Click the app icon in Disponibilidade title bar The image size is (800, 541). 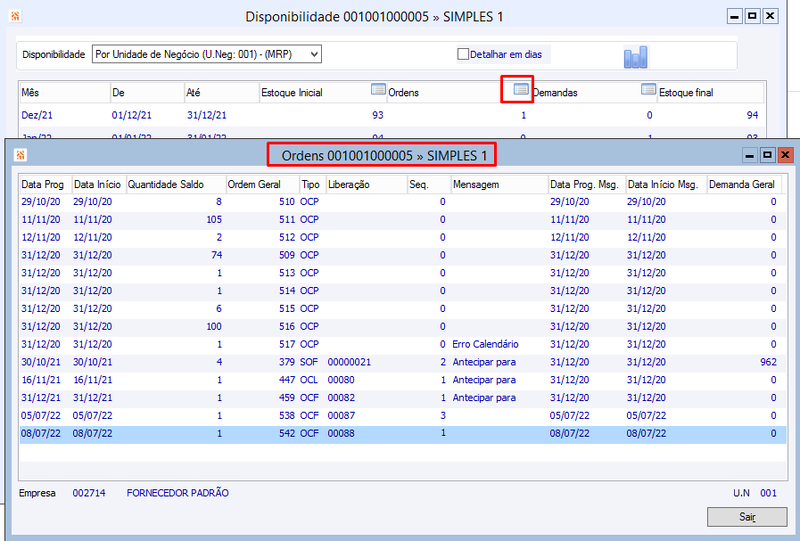[15, 16]
